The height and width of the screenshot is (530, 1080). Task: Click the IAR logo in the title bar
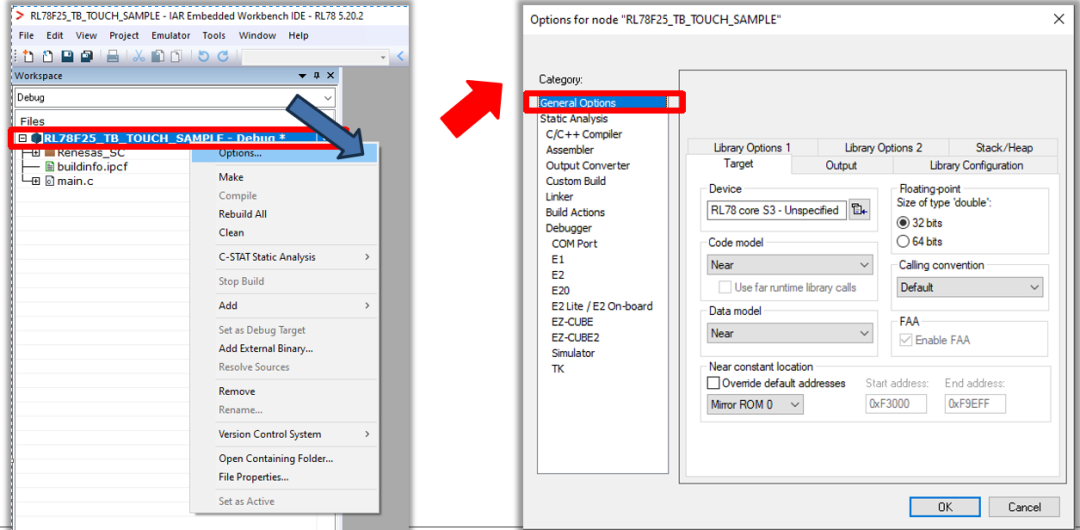pyautogui.click(x=20, y=14)
